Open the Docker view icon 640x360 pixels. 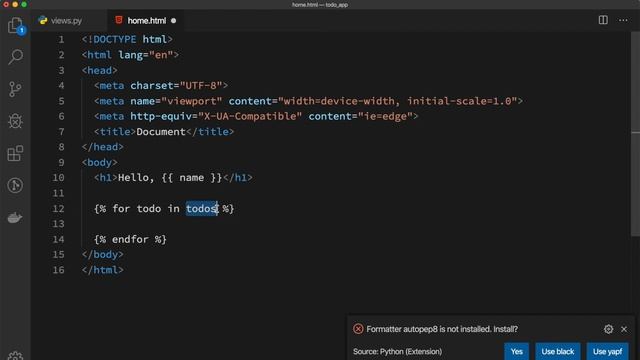[15, 218]
